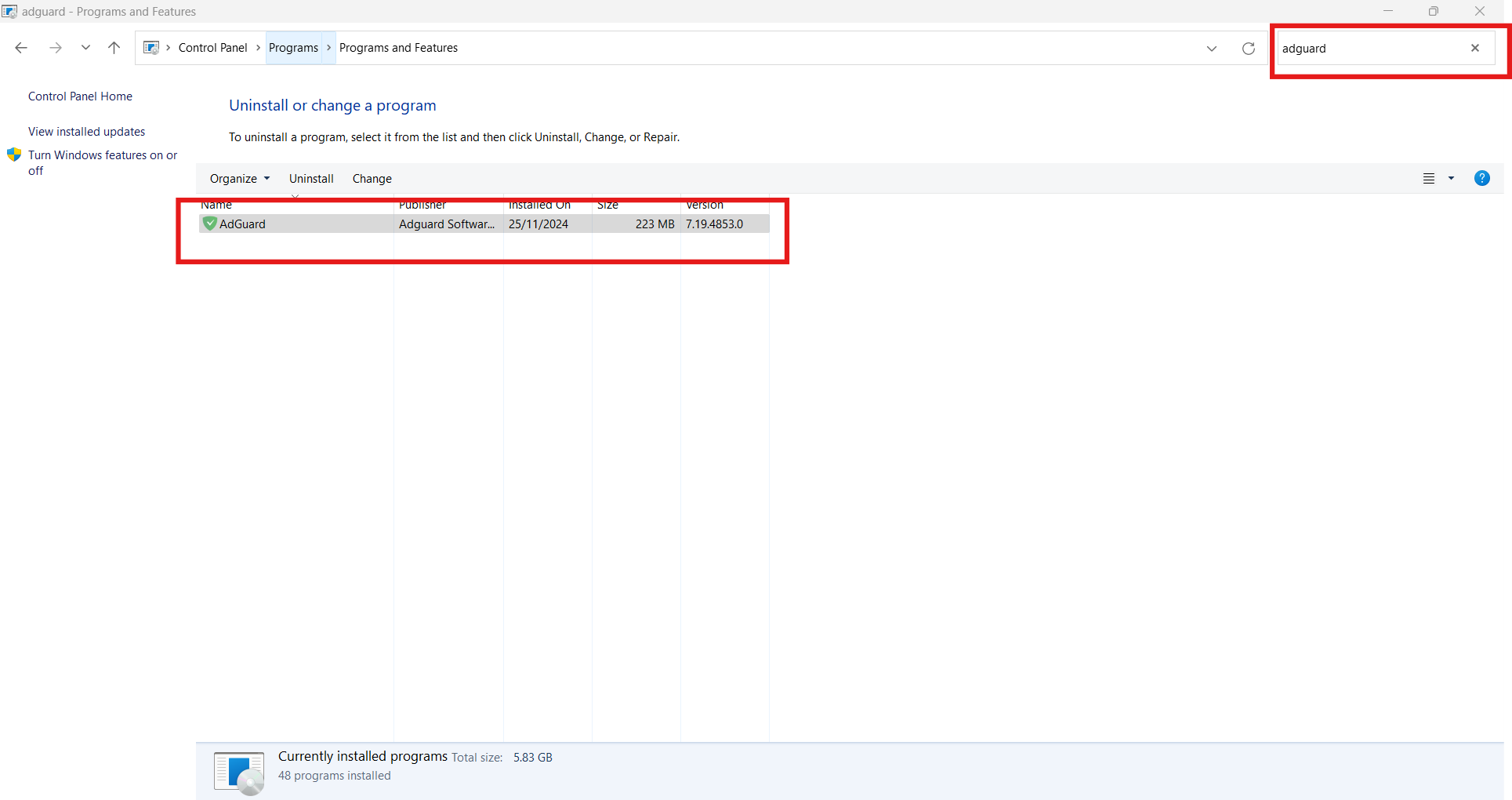Close the Programs and Features window

(1480, 11)
